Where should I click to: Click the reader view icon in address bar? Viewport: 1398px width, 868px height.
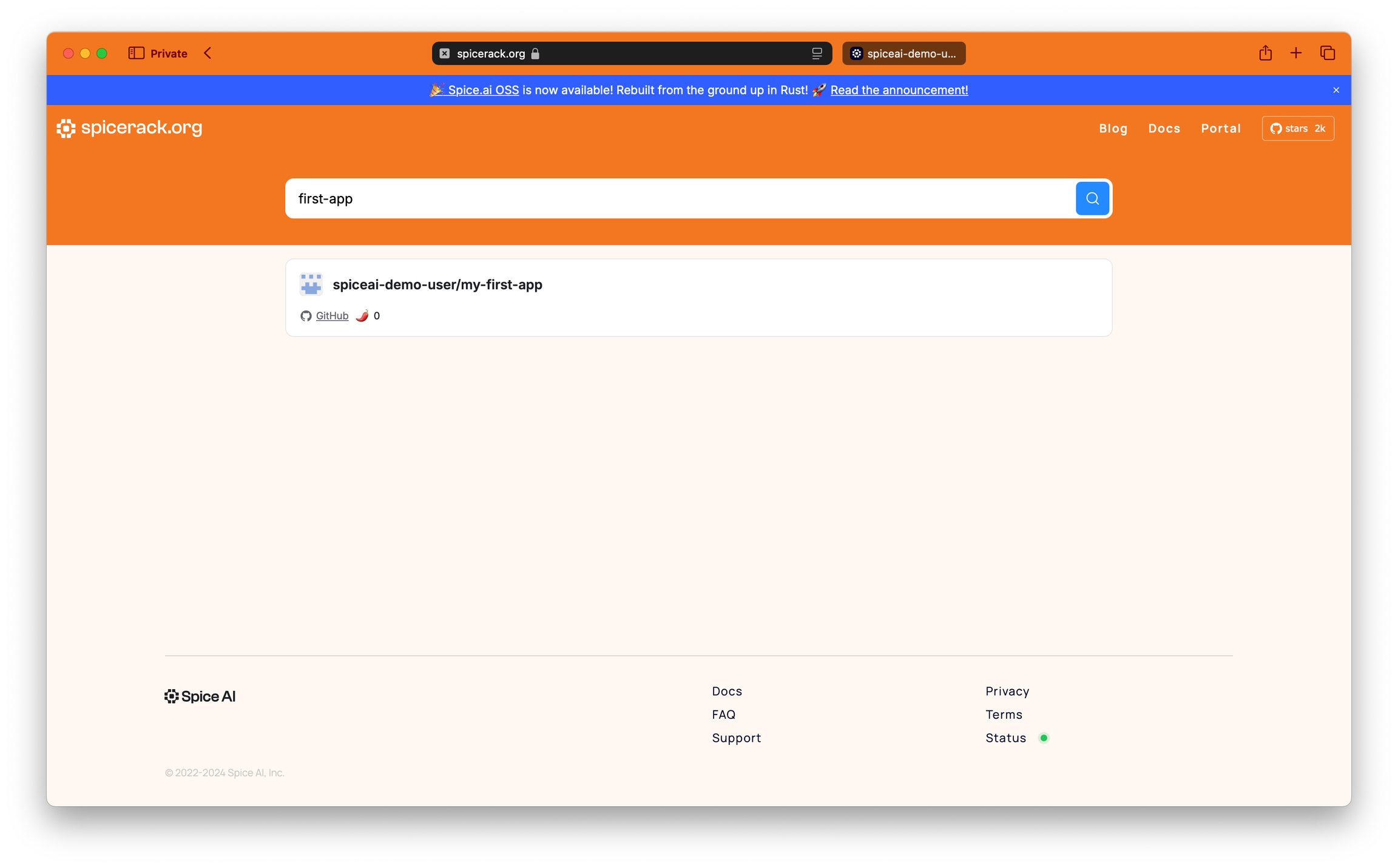coord(817,53)
